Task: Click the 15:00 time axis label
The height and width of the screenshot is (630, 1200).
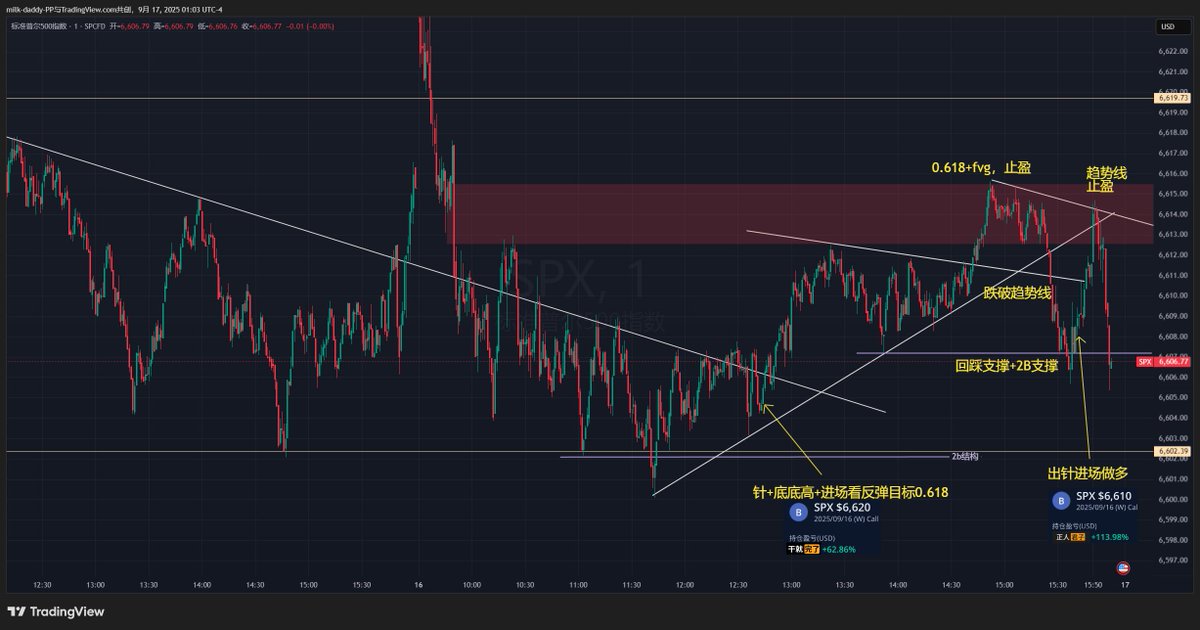Action: (1004, 585)
